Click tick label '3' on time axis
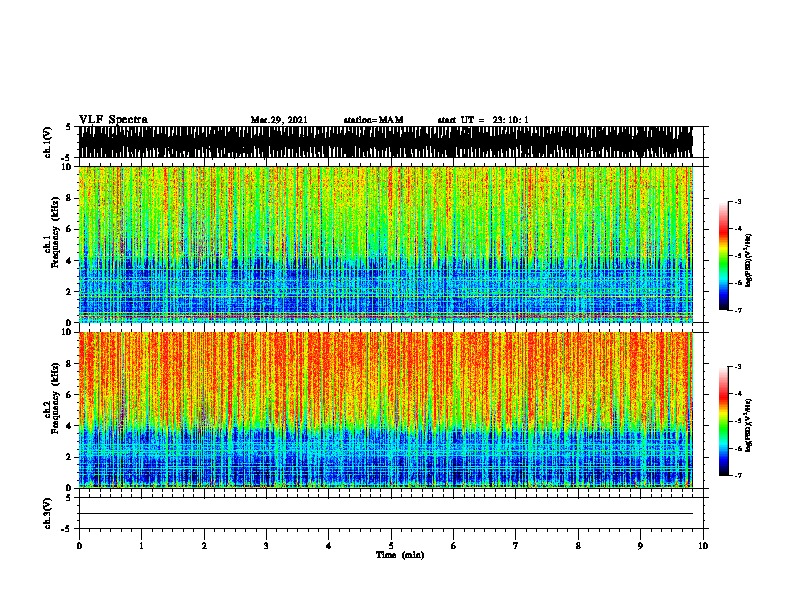 tap(266, 546)
